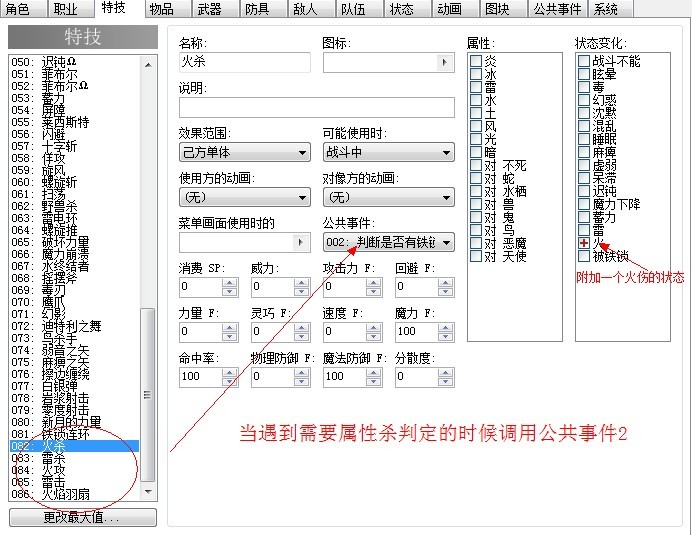This screenshot has height=535, width=692.
Task: Toggle the 被铁锁 state checkbox
Action: tap(584, 256)
